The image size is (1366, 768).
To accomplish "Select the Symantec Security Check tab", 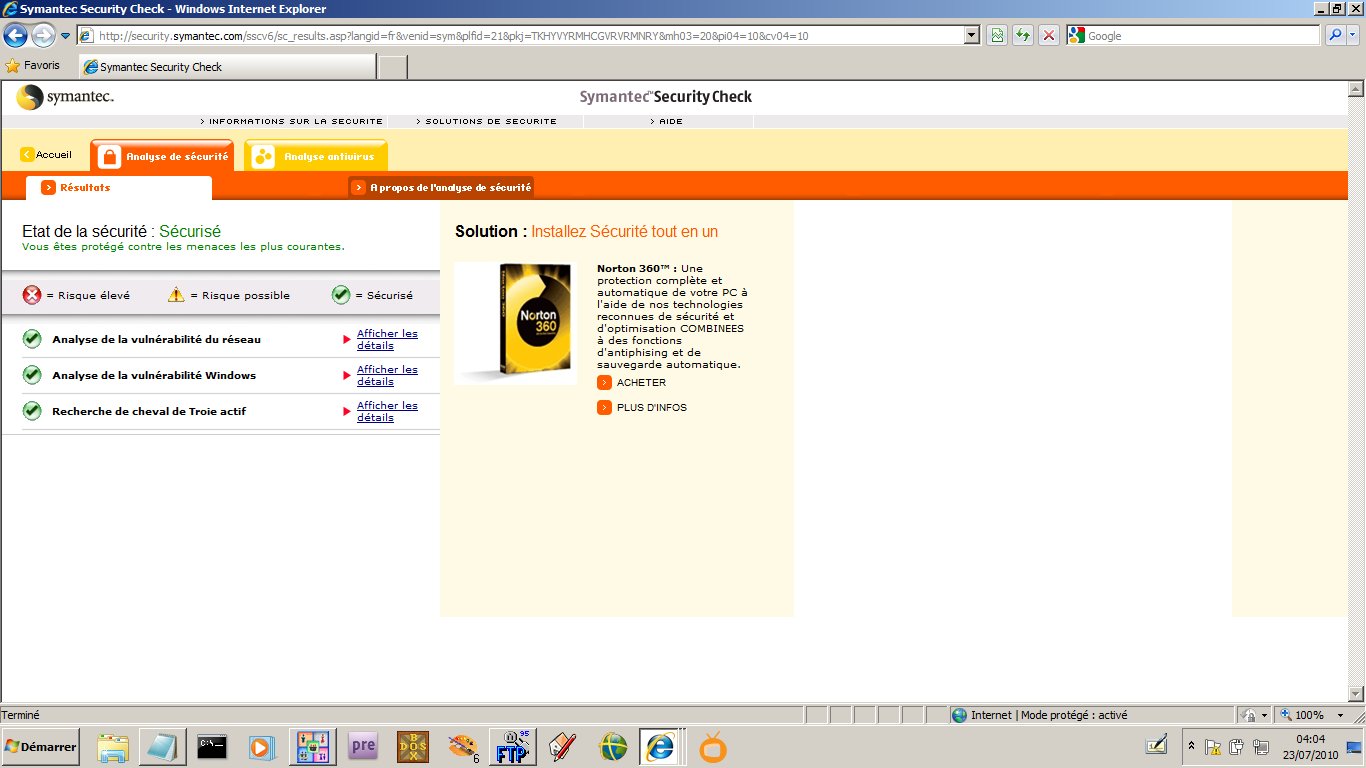I will (227, 67).
